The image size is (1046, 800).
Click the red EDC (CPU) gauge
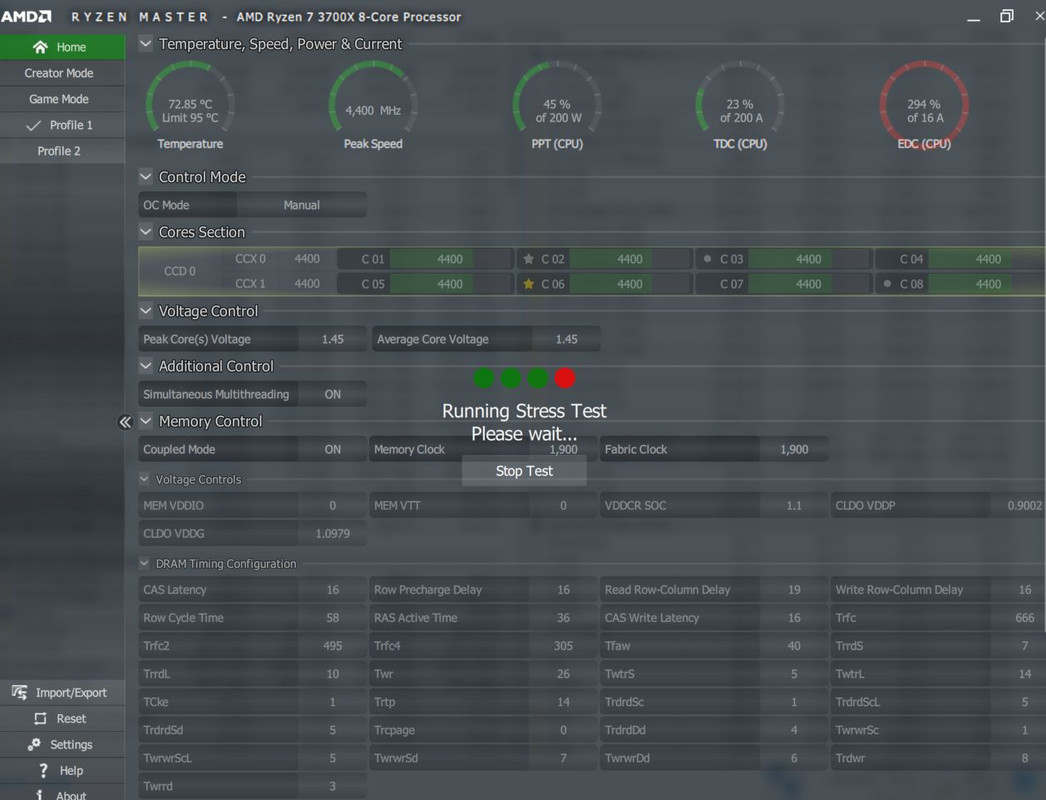point(924,105)
